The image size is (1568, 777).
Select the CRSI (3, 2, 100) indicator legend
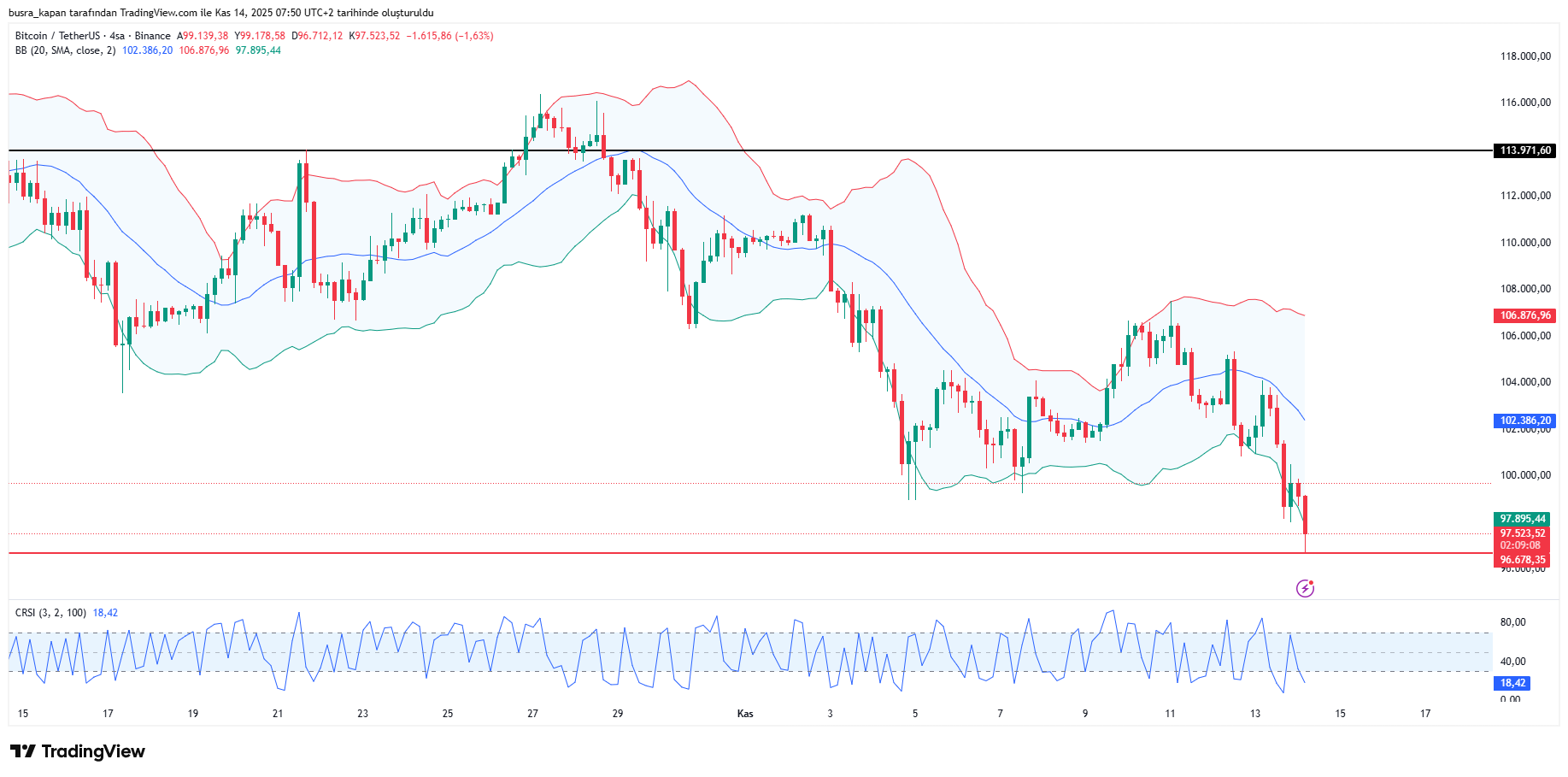click(50, 613)
